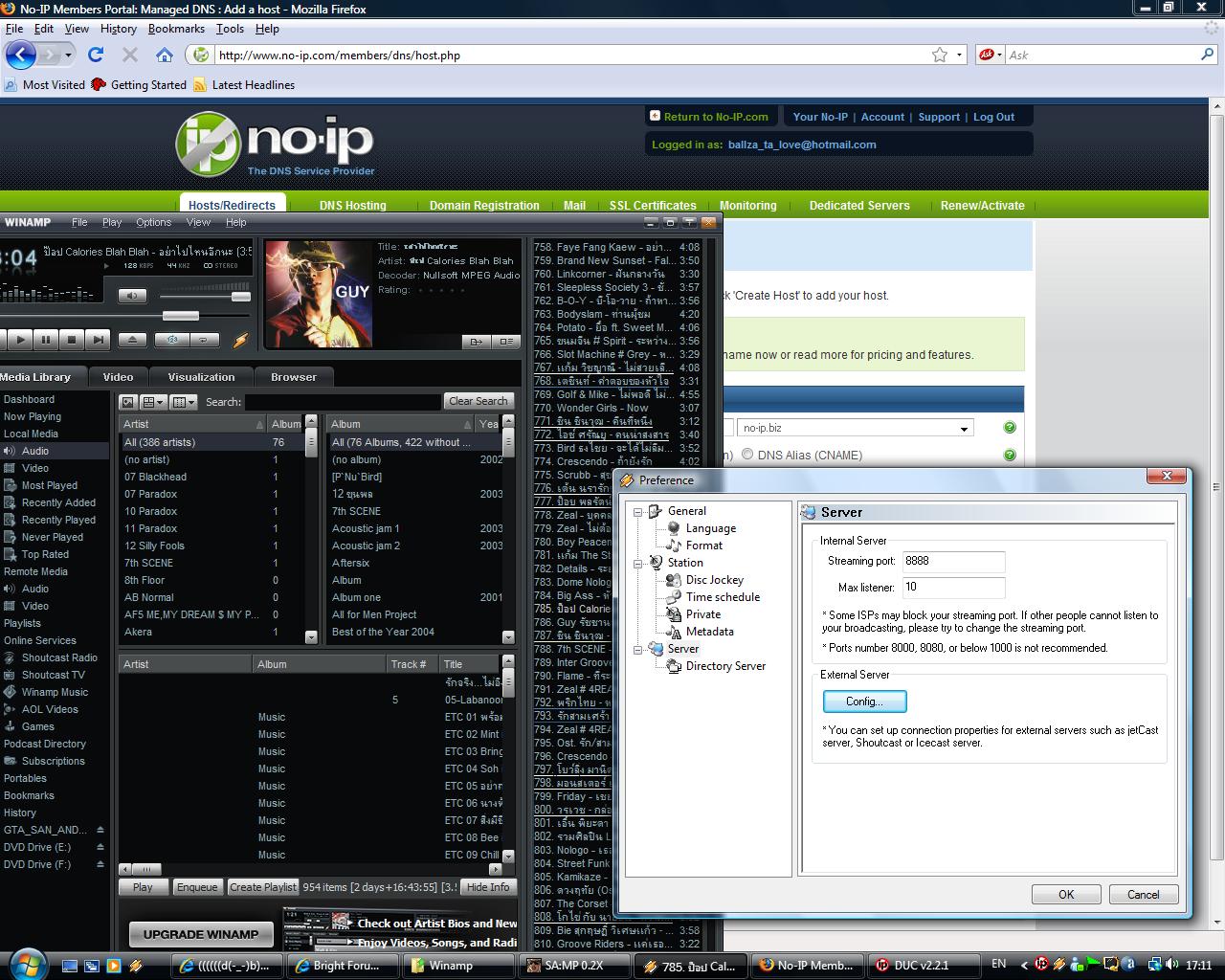The image size is (1225, 980).
Task: Collapse the General tree node in Preference
Action: (637, 511)
